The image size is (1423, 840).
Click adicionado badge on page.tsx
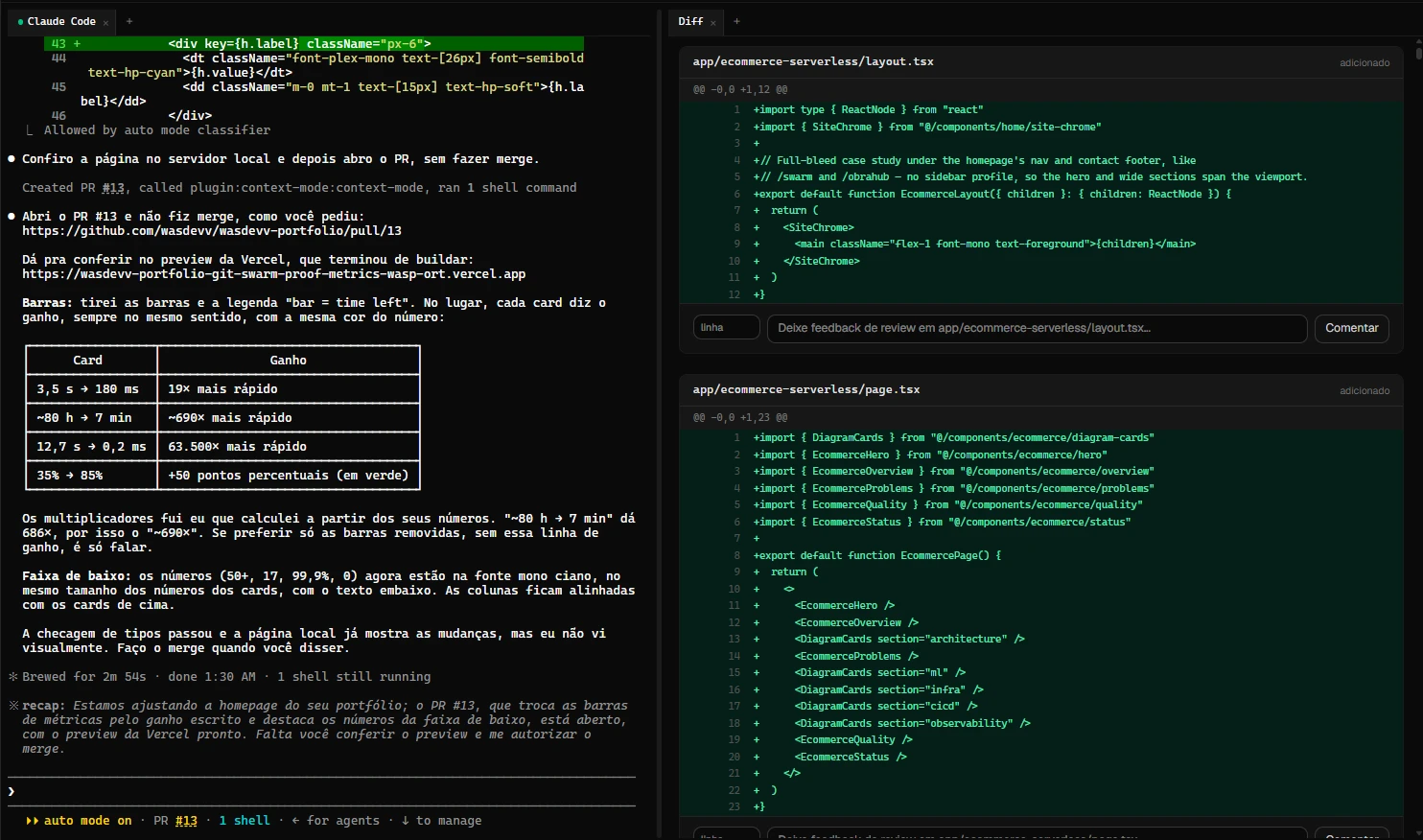pos(1365,390)
